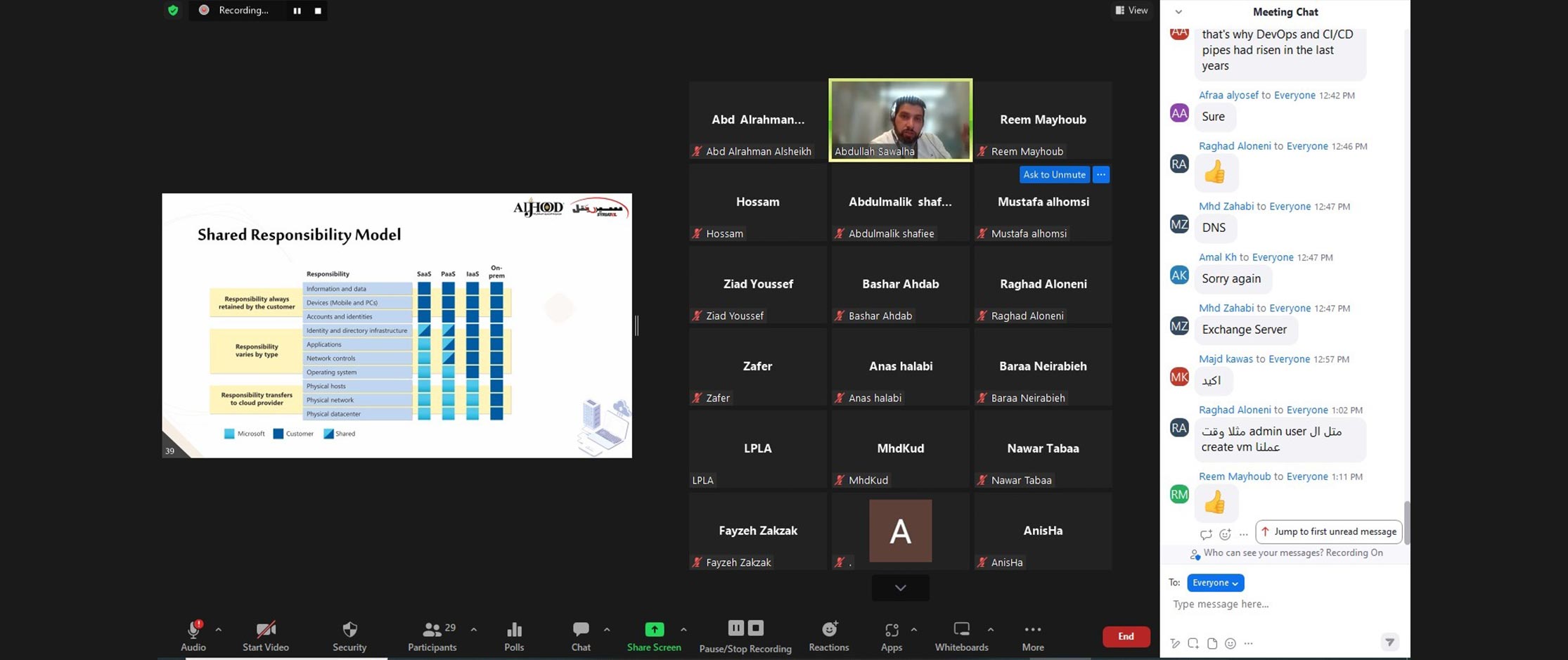Pause the recording at top bar
1568x660 pixels.
(297, 11)
